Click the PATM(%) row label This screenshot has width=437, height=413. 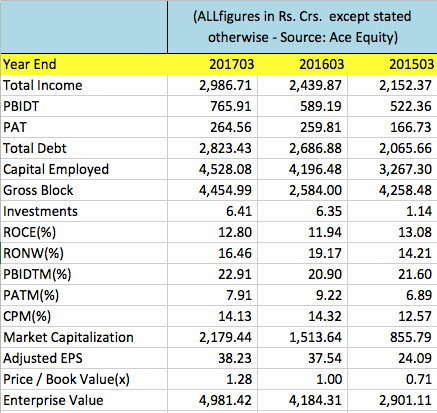(31, 295)
